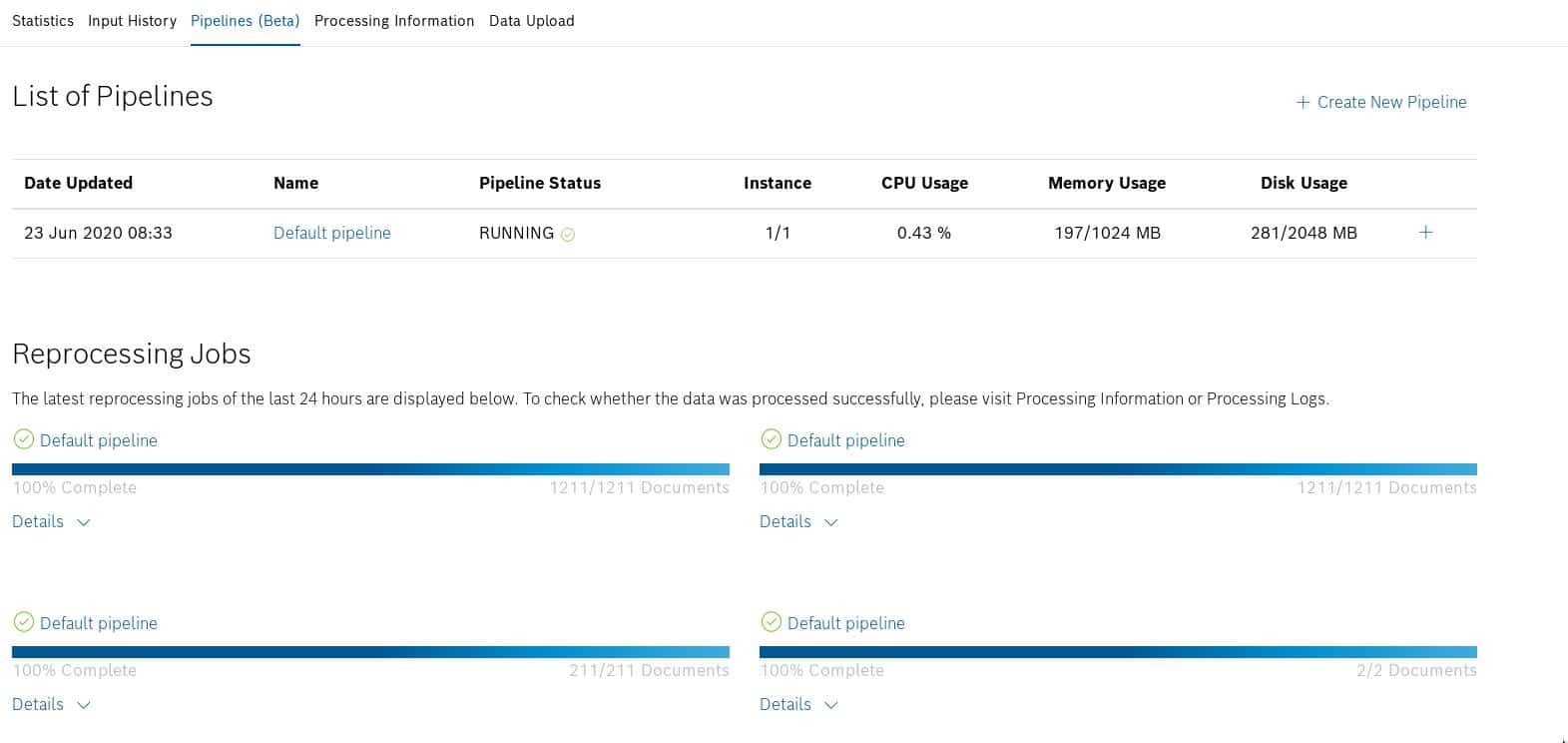Screen dimensions: 1568x743
Task: Expand Details for the 2/2 documents job
Action: [798, 704]
